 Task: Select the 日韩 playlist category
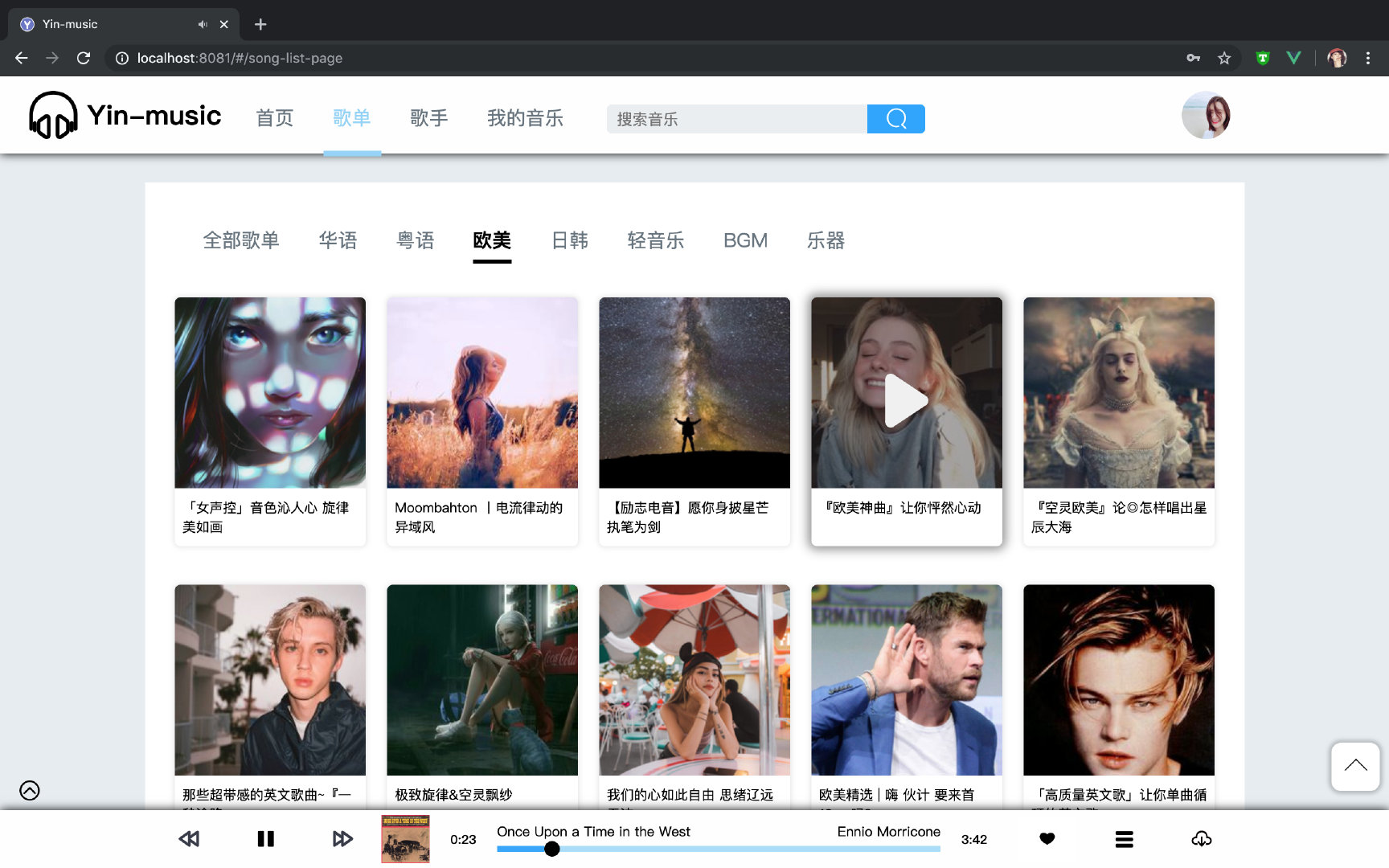pos(570,240)
